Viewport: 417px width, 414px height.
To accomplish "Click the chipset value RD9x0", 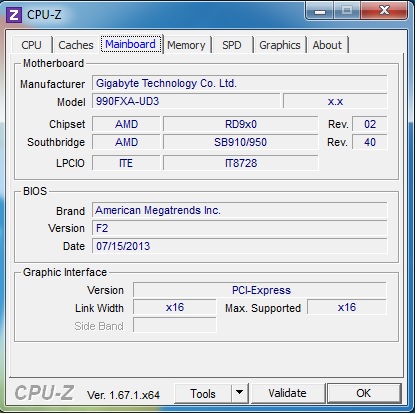I will pyautogui.click(x=241, y=124).
